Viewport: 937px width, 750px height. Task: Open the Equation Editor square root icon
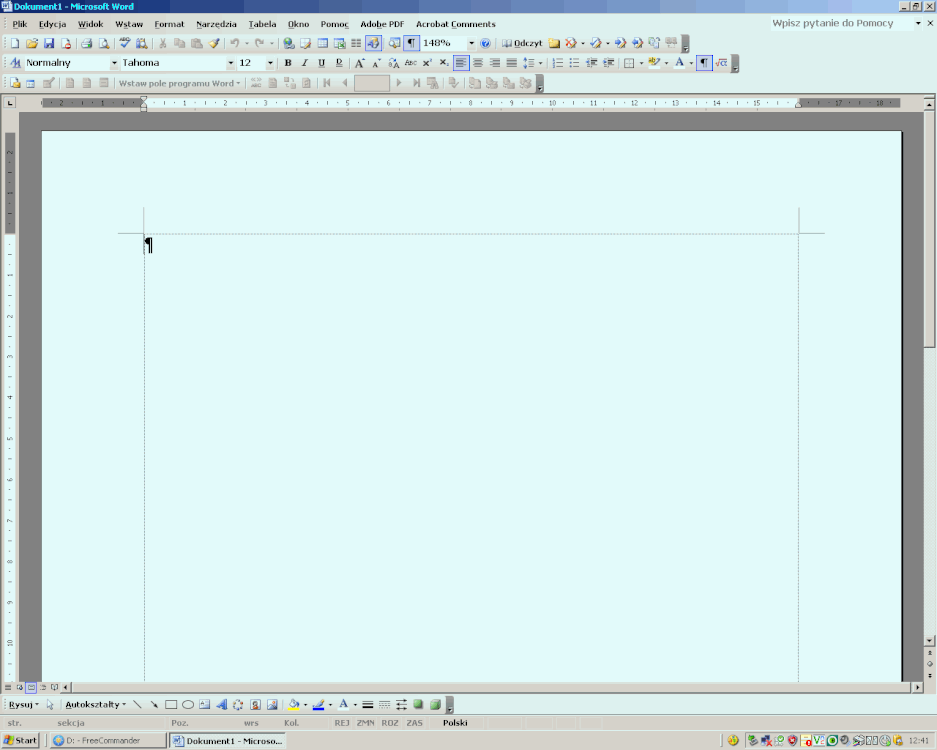click(721, 63)
